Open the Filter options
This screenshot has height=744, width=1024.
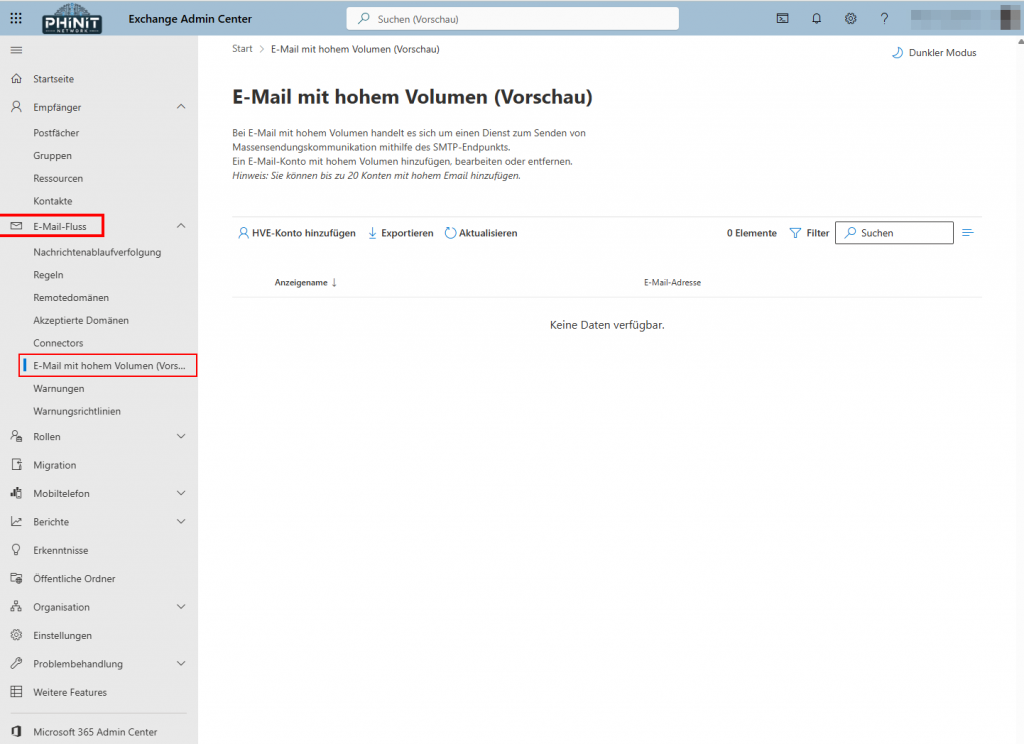[809, 232]
